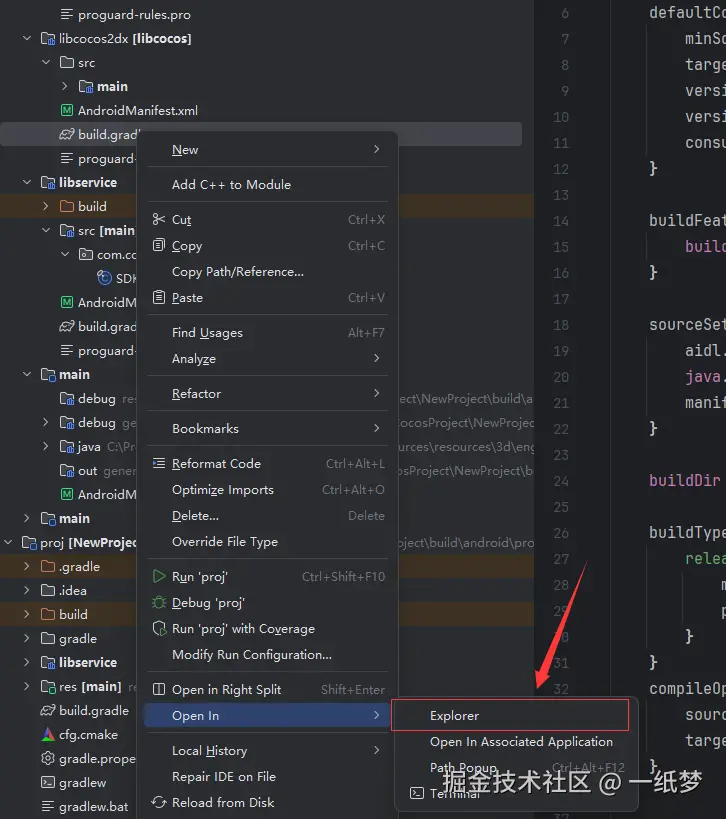
Task: Click the proguard-rules.pro file icon
Action: pyautogui.click(x=67, y=15)
